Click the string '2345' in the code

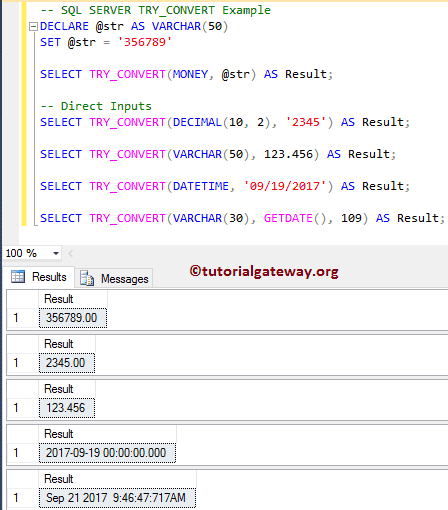point(306,122)
